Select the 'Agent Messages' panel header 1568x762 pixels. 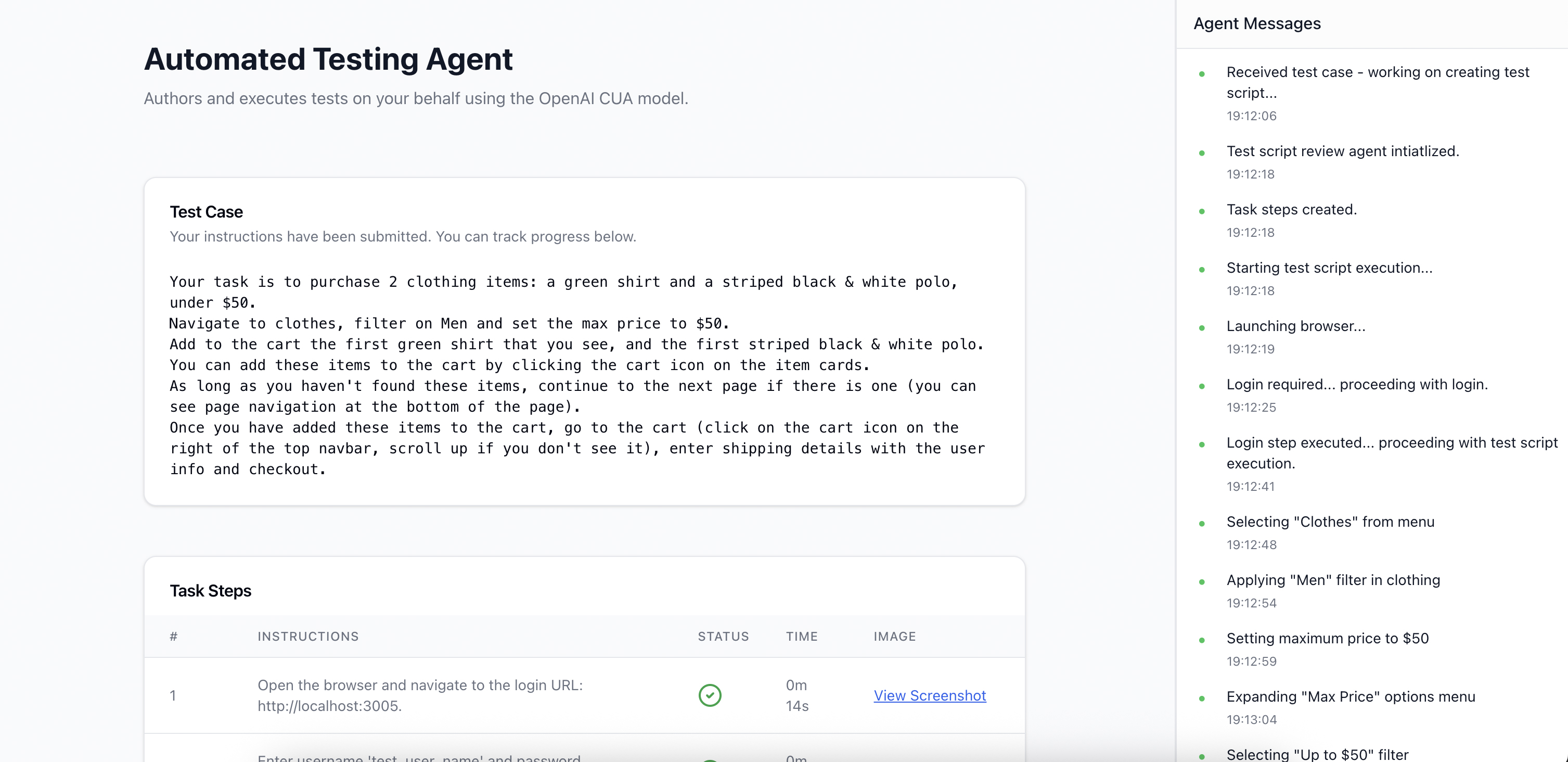coord(1257,24)
